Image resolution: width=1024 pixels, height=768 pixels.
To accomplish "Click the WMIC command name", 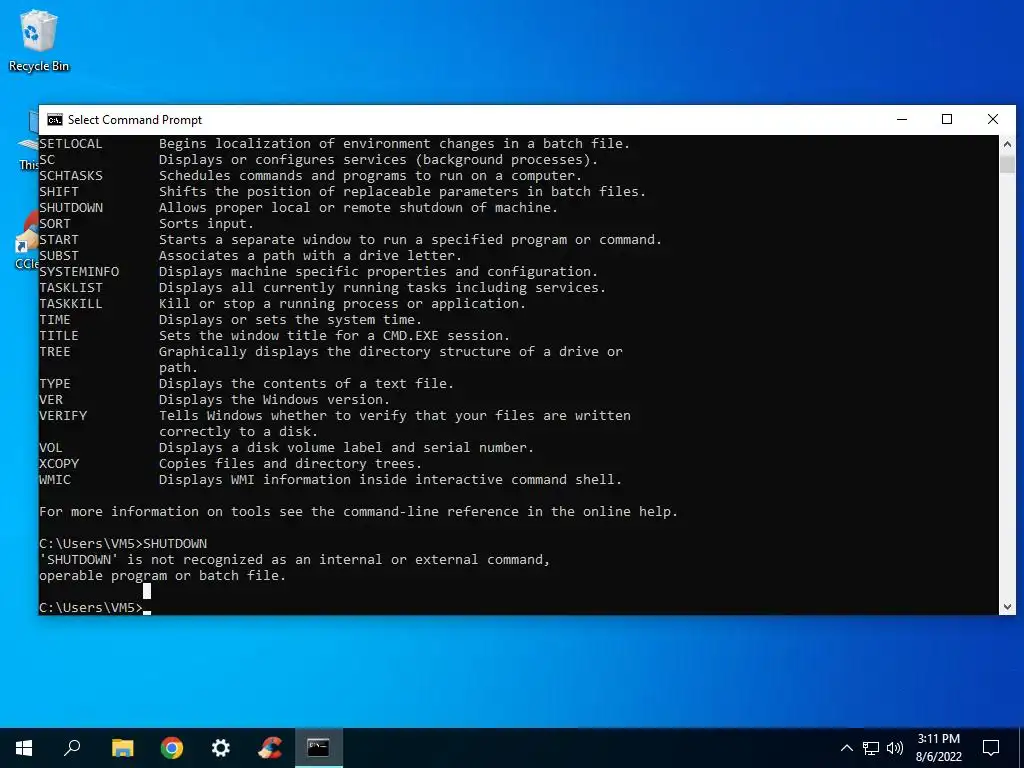I will click(x=55, y=479).
